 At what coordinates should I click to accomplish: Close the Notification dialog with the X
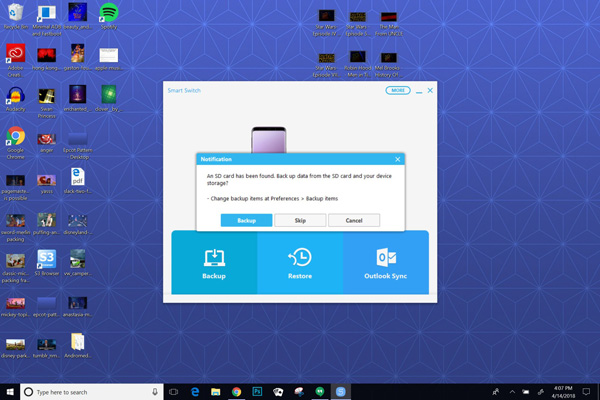[x=397, y=159]
